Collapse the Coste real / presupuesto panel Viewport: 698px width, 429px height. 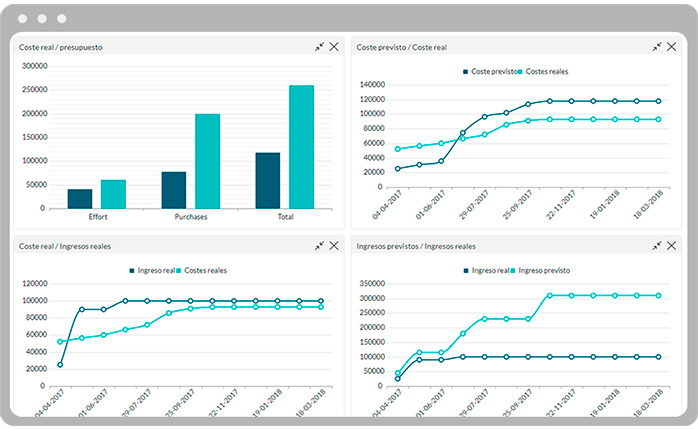point(320,47)
